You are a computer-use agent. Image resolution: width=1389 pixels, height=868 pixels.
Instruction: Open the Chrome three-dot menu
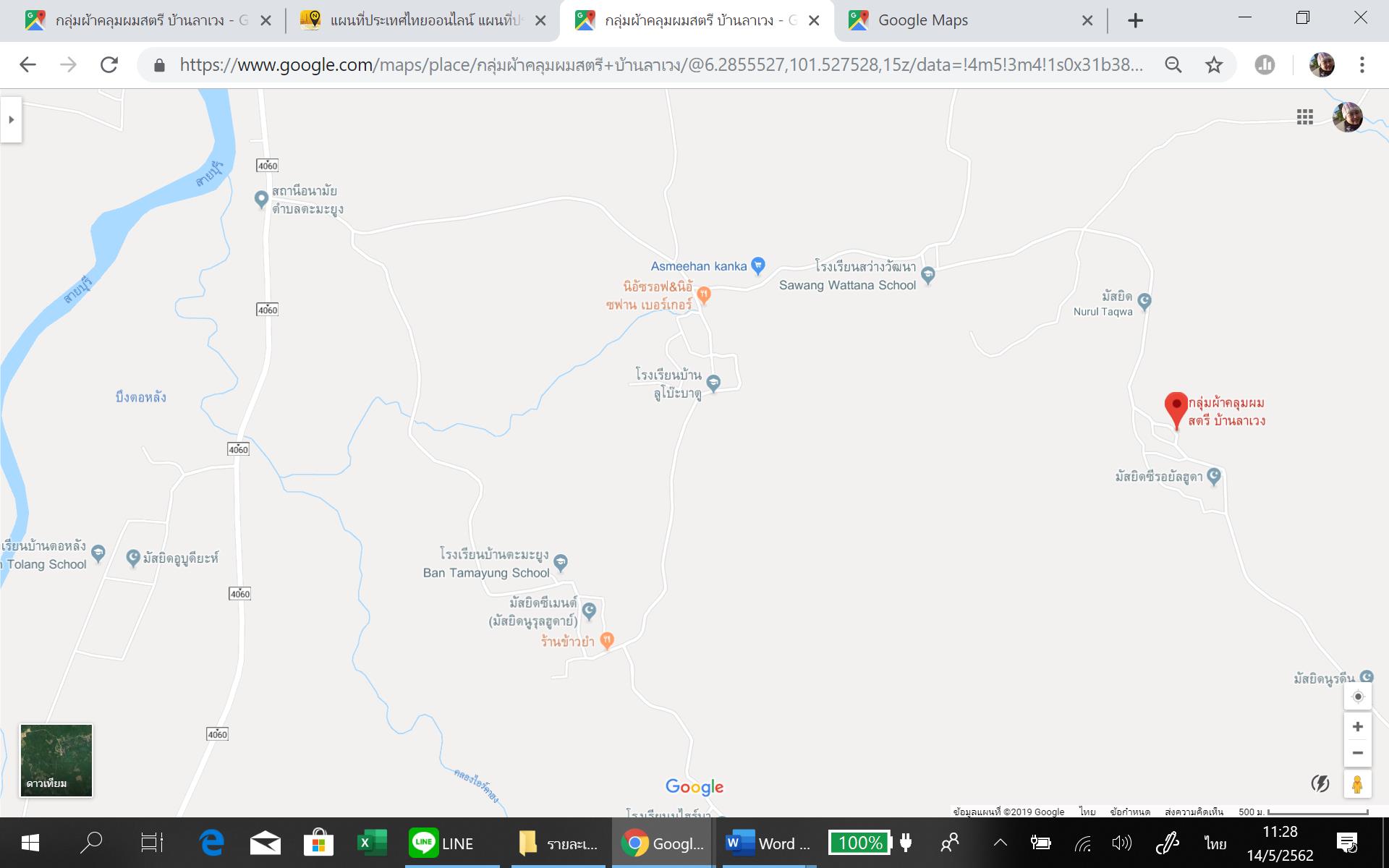(x=1362, y=65)
